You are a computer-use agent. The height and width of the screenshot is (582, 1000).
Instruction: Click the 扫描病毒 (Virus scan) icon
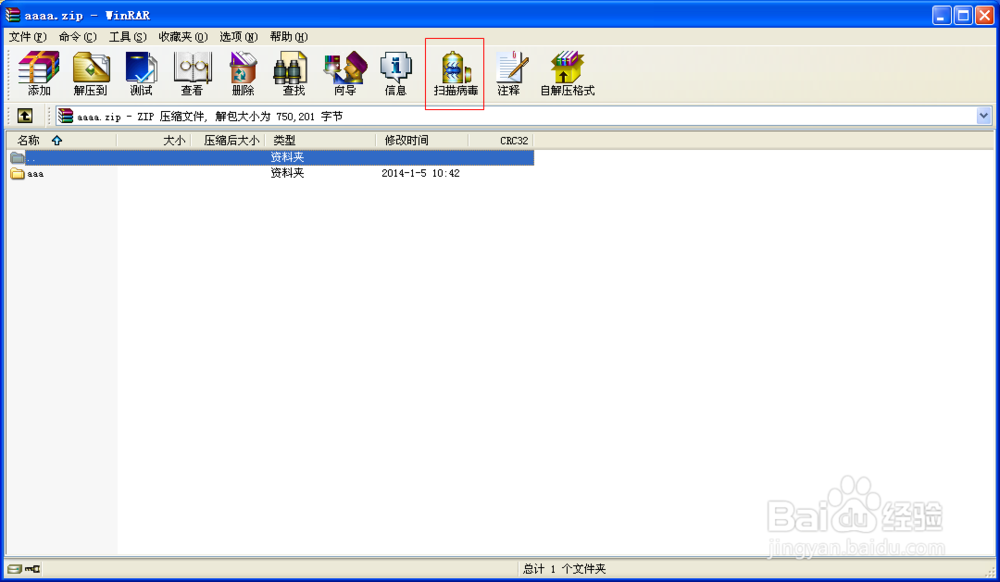[x=455, y=73]
